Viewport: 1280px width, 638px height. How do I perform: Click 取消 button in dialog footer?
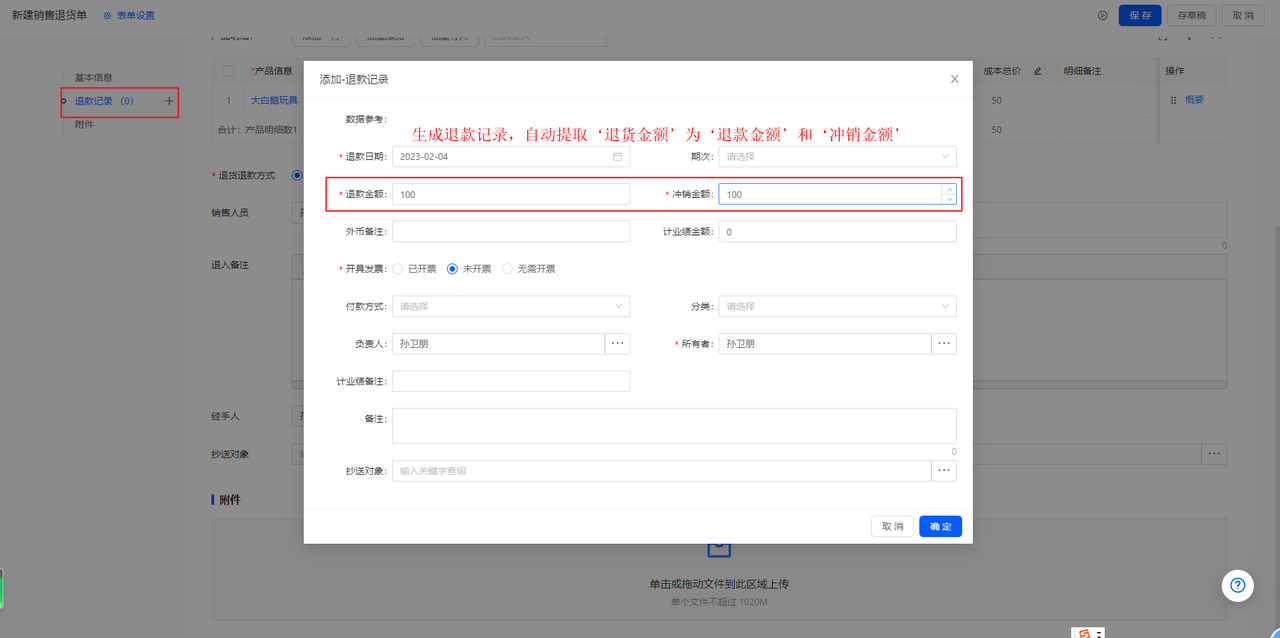click(892, 526)
